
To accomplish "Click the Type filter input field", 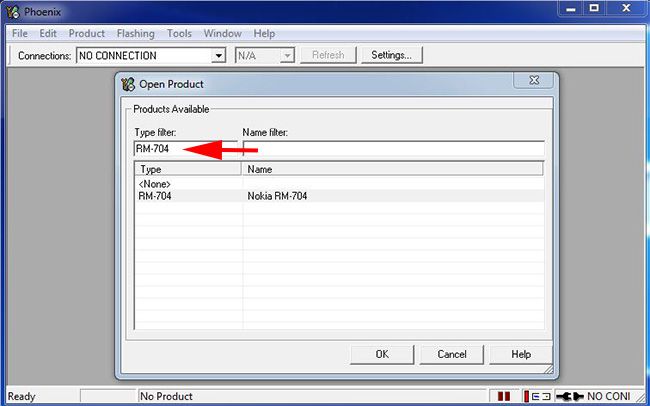I will click(x=186, y=148).
